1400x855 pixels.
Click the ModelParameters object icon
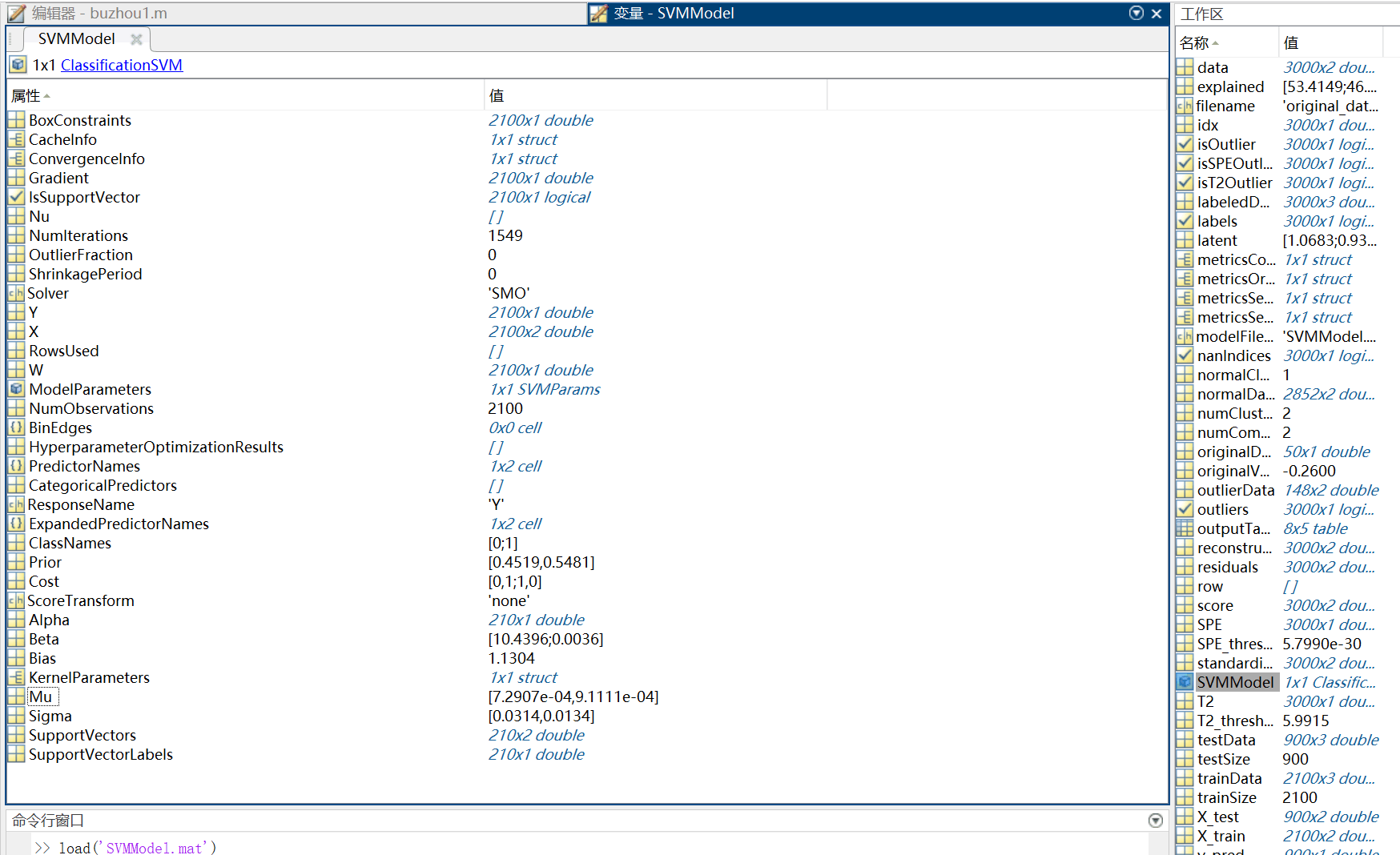16,390
